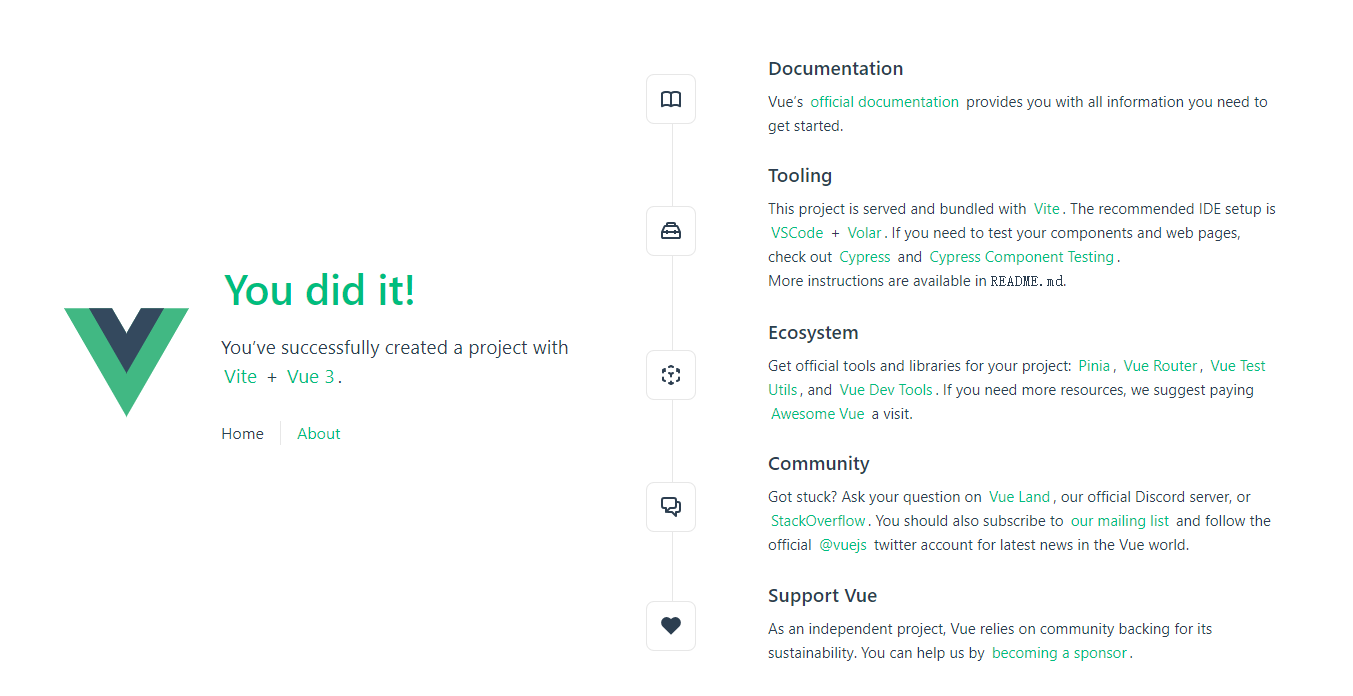Viewport: 1353px width, 696px height.
Task: Open the VSCode link
Action: point(797,233)
